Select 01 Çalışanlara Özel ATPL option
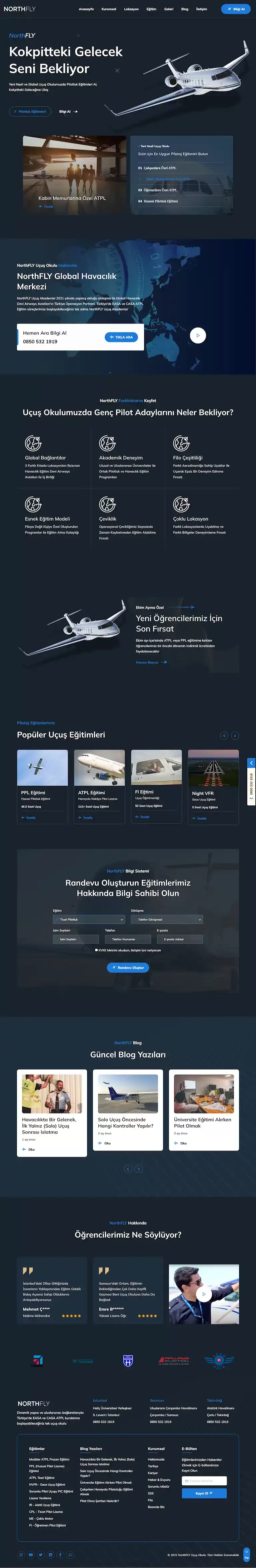The width and height of the screenshot is (256, 1568). coord(157,168)
